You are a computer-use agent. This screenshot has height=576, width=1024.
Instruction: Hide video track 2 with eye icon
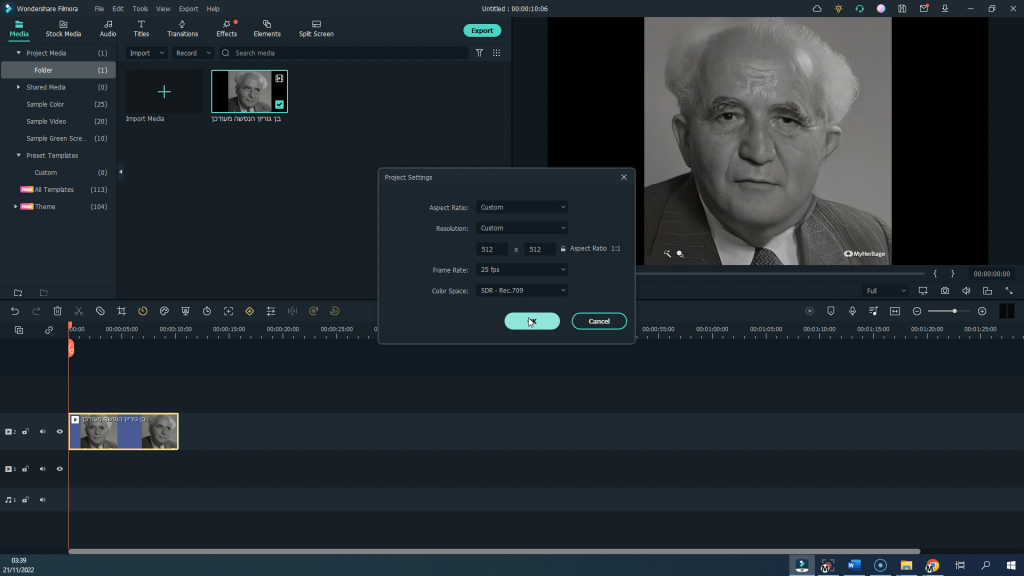59,432
